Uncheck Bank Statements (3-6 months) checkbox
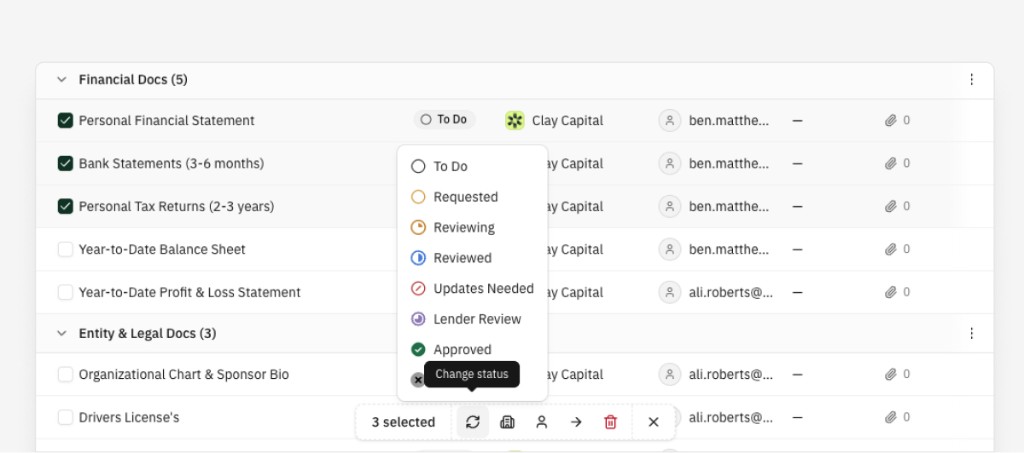1024x453 pixels. tap(65, 163)
